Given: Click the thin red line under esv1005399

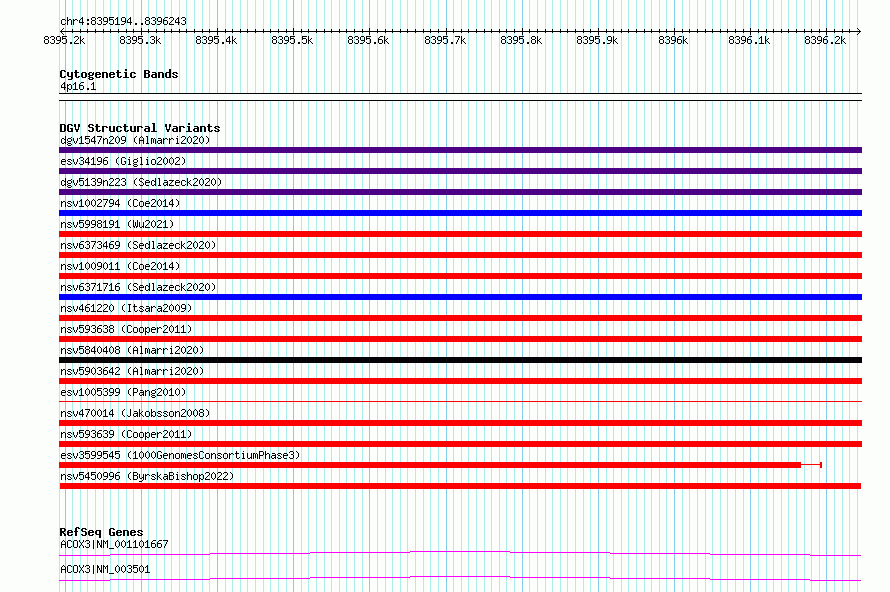Looking at the screenshot, I should tap(460, 402).
